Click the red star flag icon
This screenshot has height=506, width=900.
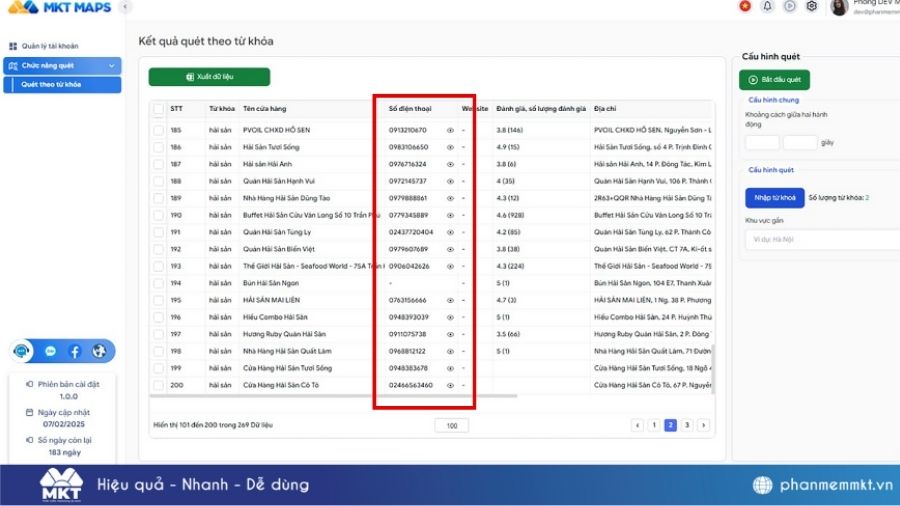pyautogui.click(x=745, y=6)
